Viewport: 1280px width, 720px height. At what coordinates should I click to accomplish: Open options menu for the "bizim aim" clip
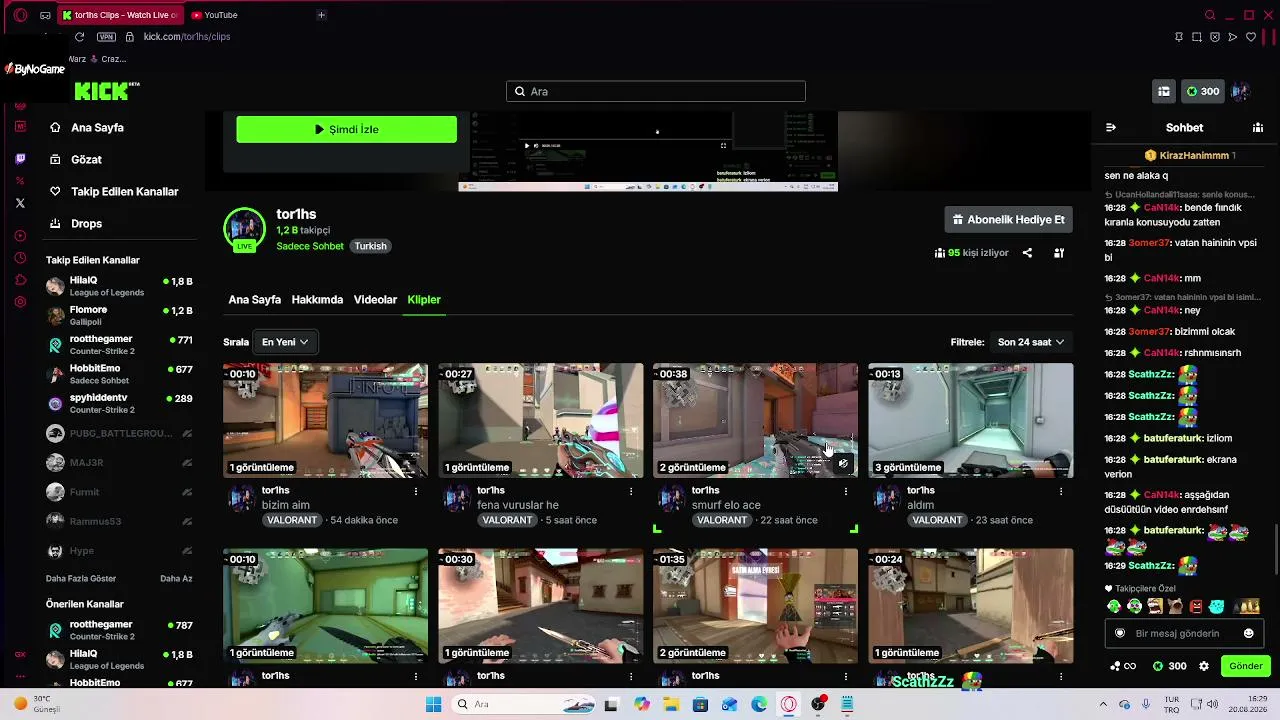pyautogui.click(x=416, y=491)
